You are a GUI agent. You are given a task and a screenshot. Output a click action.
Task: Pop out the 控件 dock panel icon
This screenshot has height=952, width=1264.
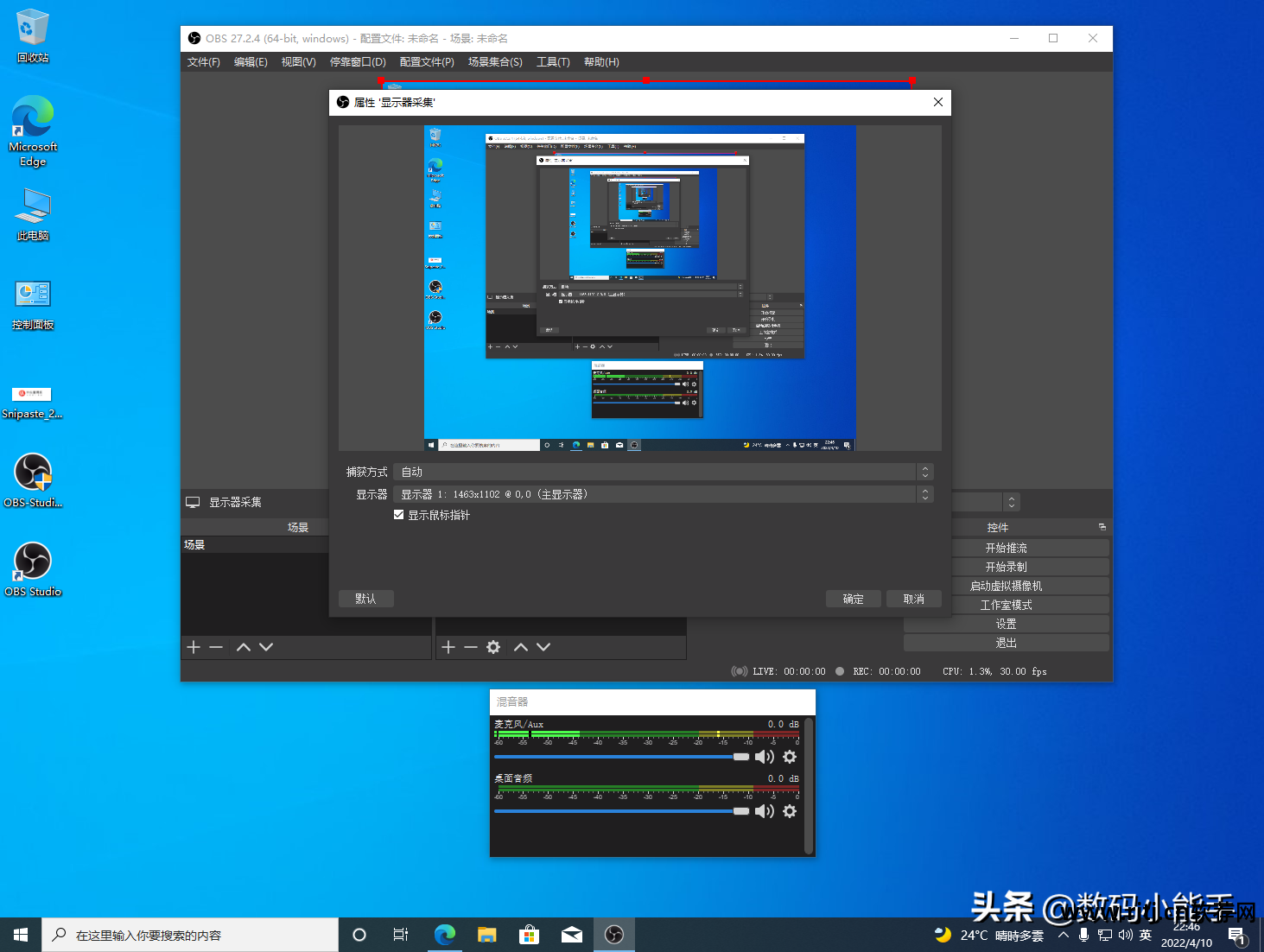click(x=1102, y=527)
